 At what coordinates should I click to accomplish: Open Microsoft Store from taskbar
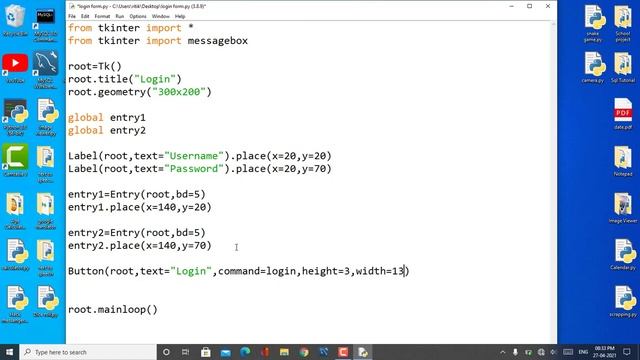[206, 352]
